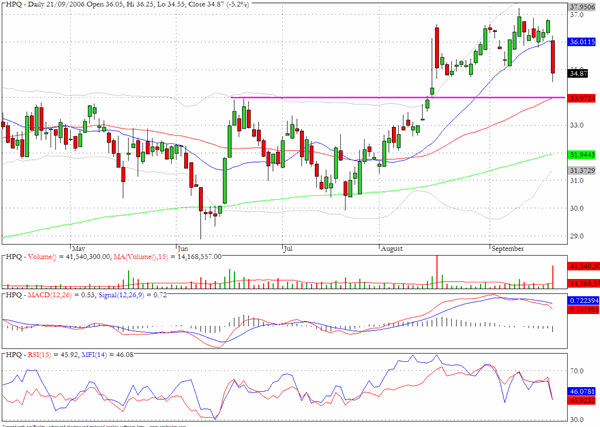Click the MA(Volume(),15) legend text

[x=141, y=256]
